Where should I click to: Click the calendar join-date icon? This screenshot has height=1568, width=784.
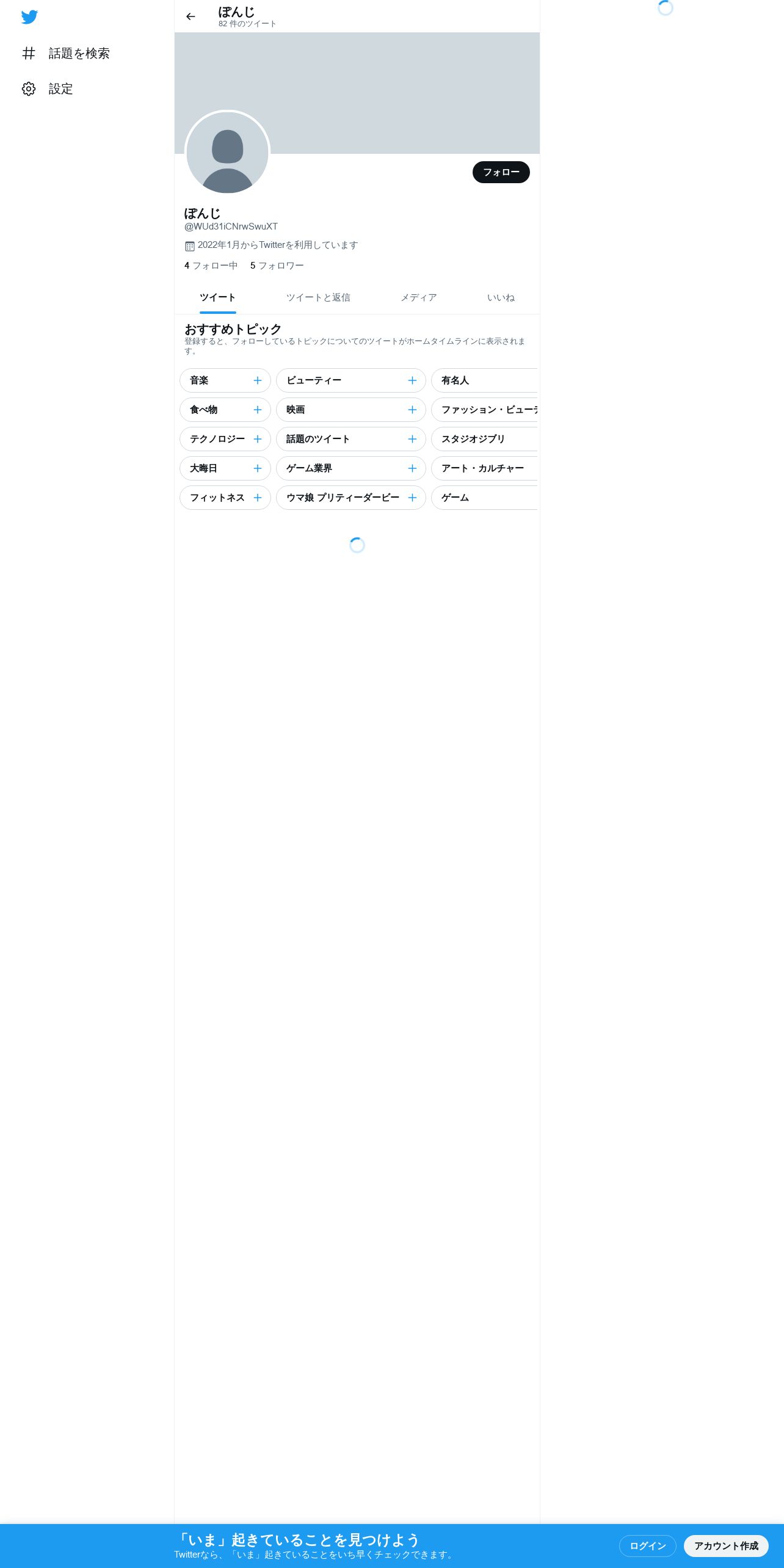(x=190, y=246)
